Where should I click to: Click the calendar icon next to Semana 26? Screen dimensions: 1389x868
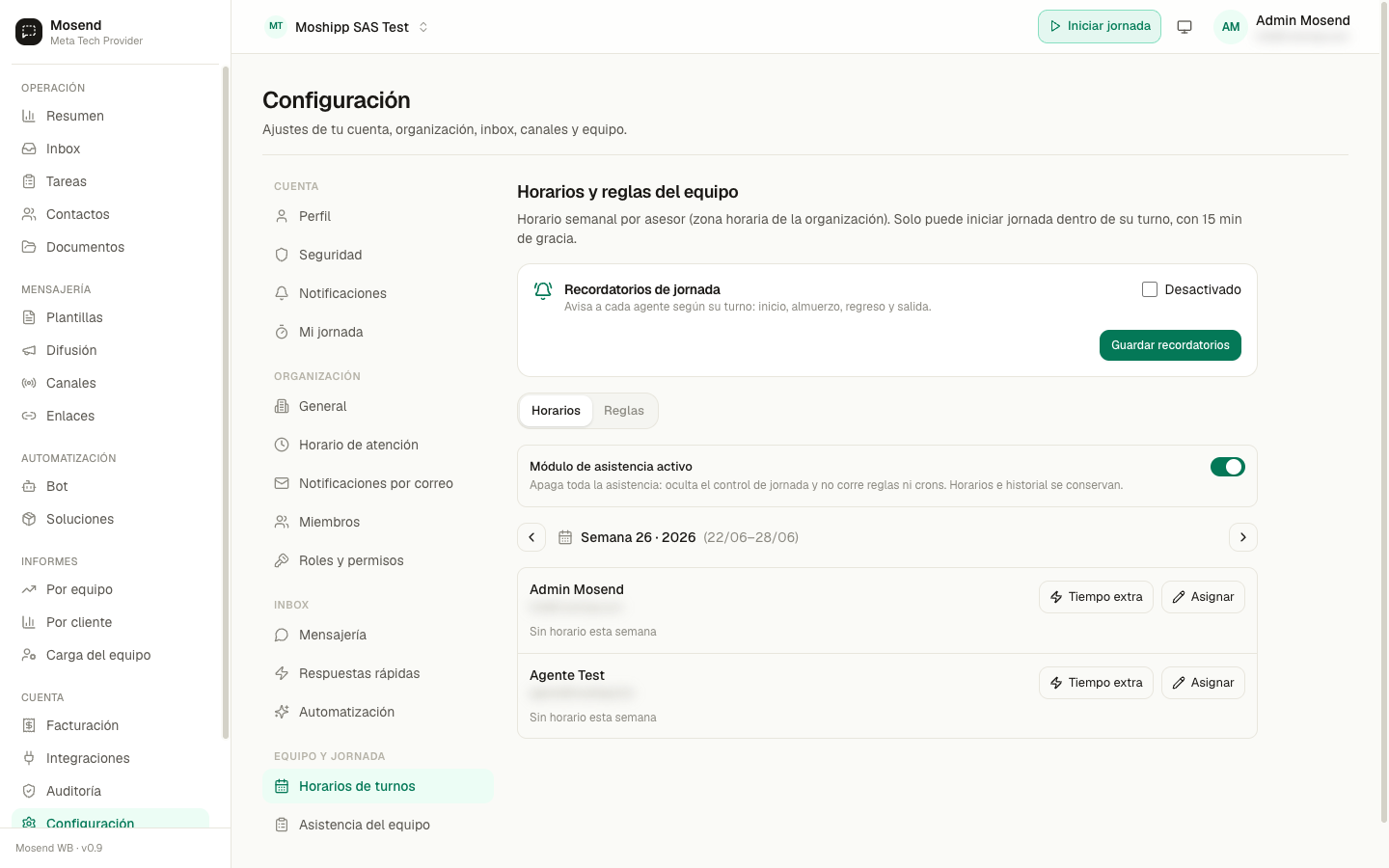[565, 537]
